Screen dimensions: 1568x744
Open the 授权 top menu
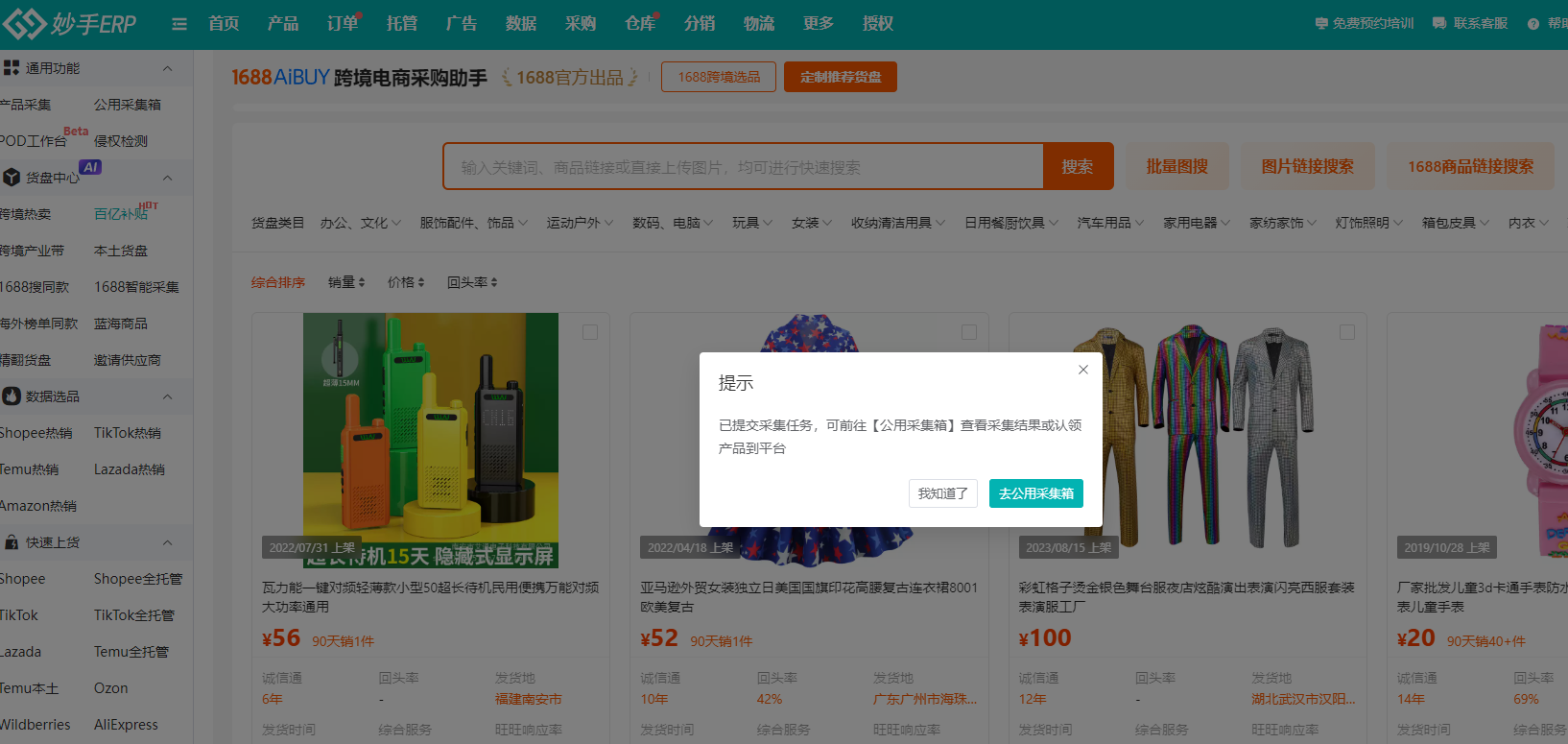click(x=878, y=24)
